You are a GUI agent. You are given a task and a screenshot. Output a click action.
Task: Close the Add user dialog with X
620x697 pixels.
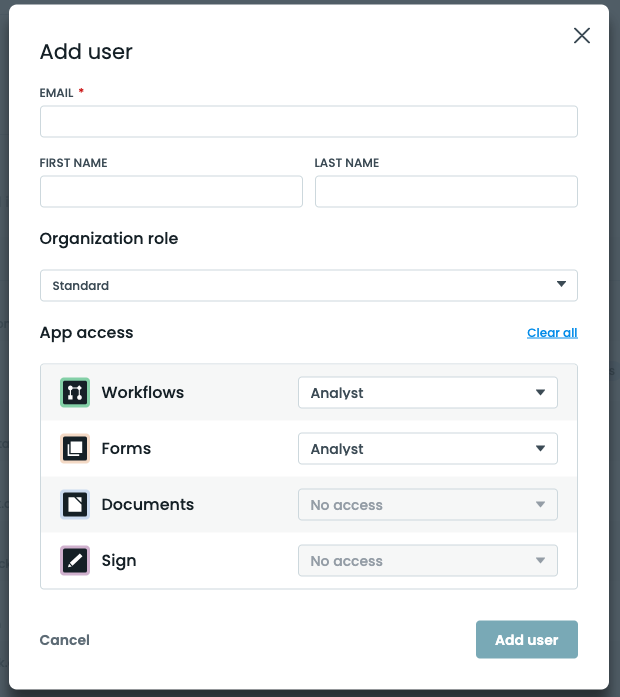(581, 36)
